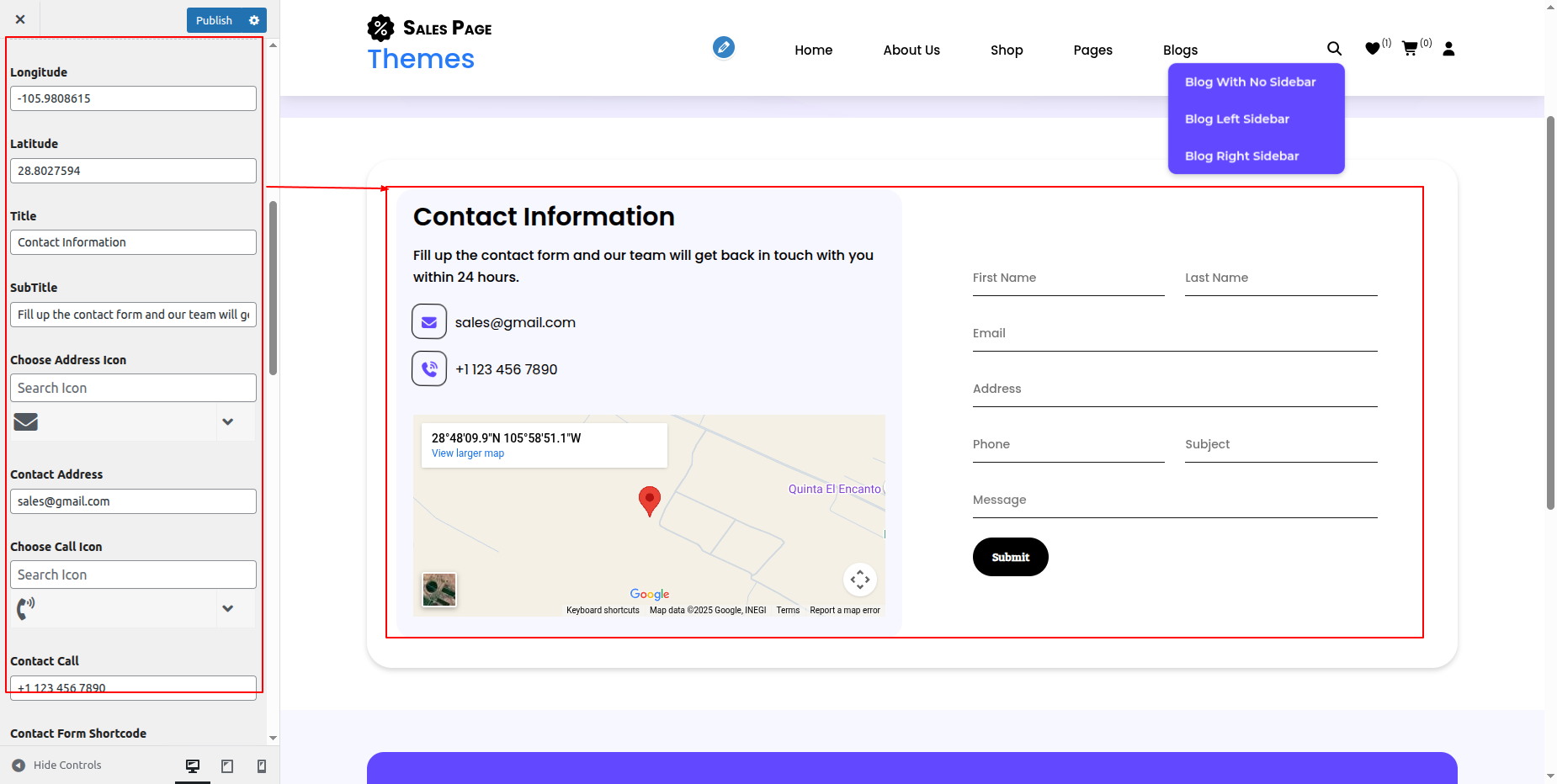Click the map camera controls button
Viewport: 1557px width, 784px height.
(x=859, y=580)
